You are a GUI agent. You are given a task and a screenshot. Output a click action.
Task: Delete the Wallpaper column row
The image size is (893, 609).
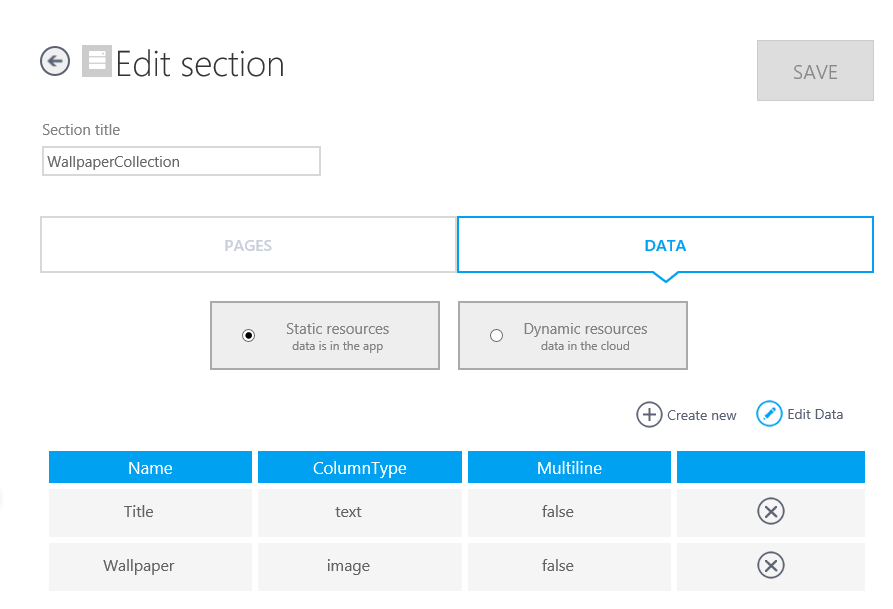click(x=770, y=566)
